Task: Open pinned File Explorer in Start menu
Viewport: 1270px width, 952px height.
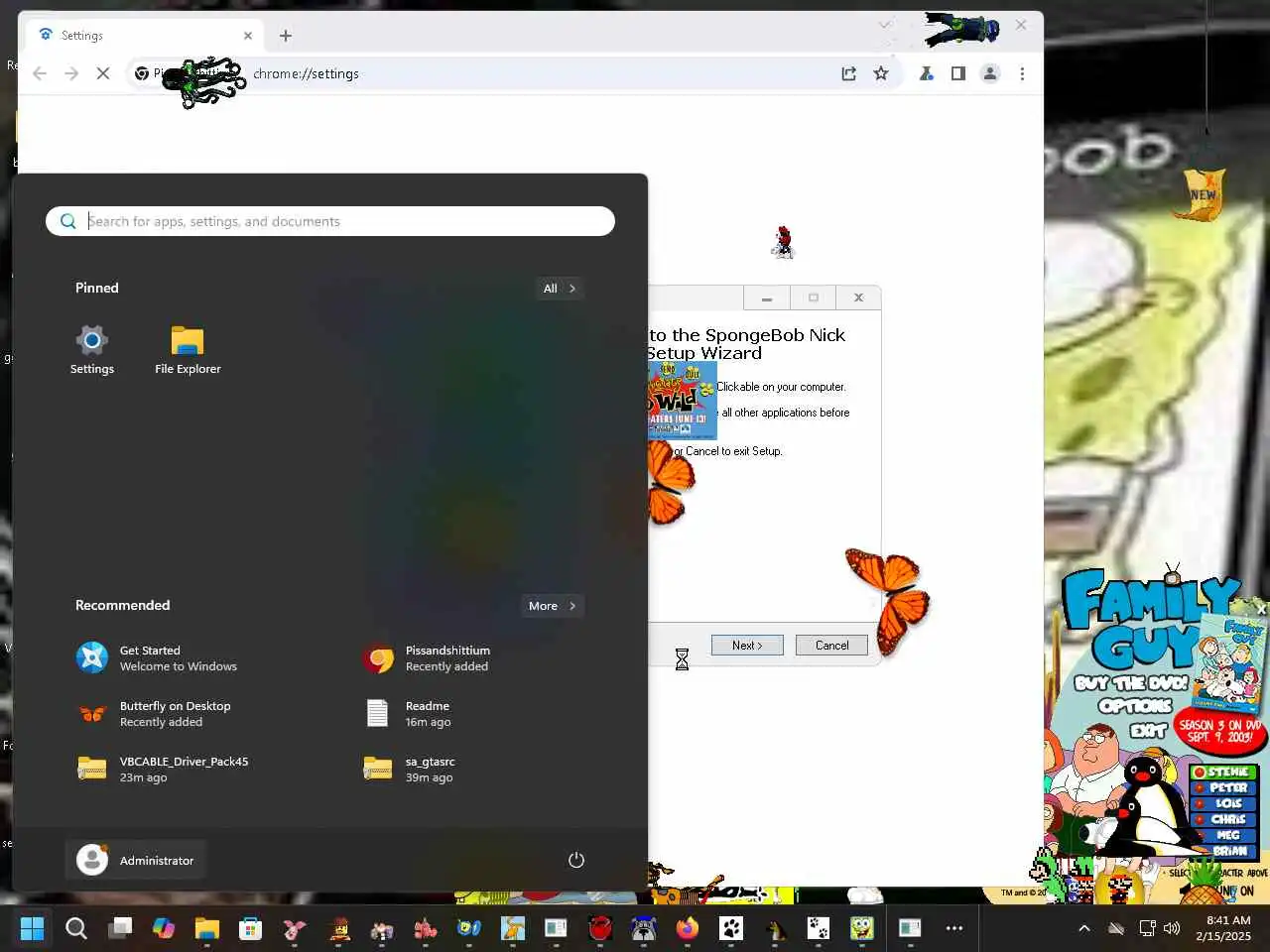Action: tap(188, 350)
